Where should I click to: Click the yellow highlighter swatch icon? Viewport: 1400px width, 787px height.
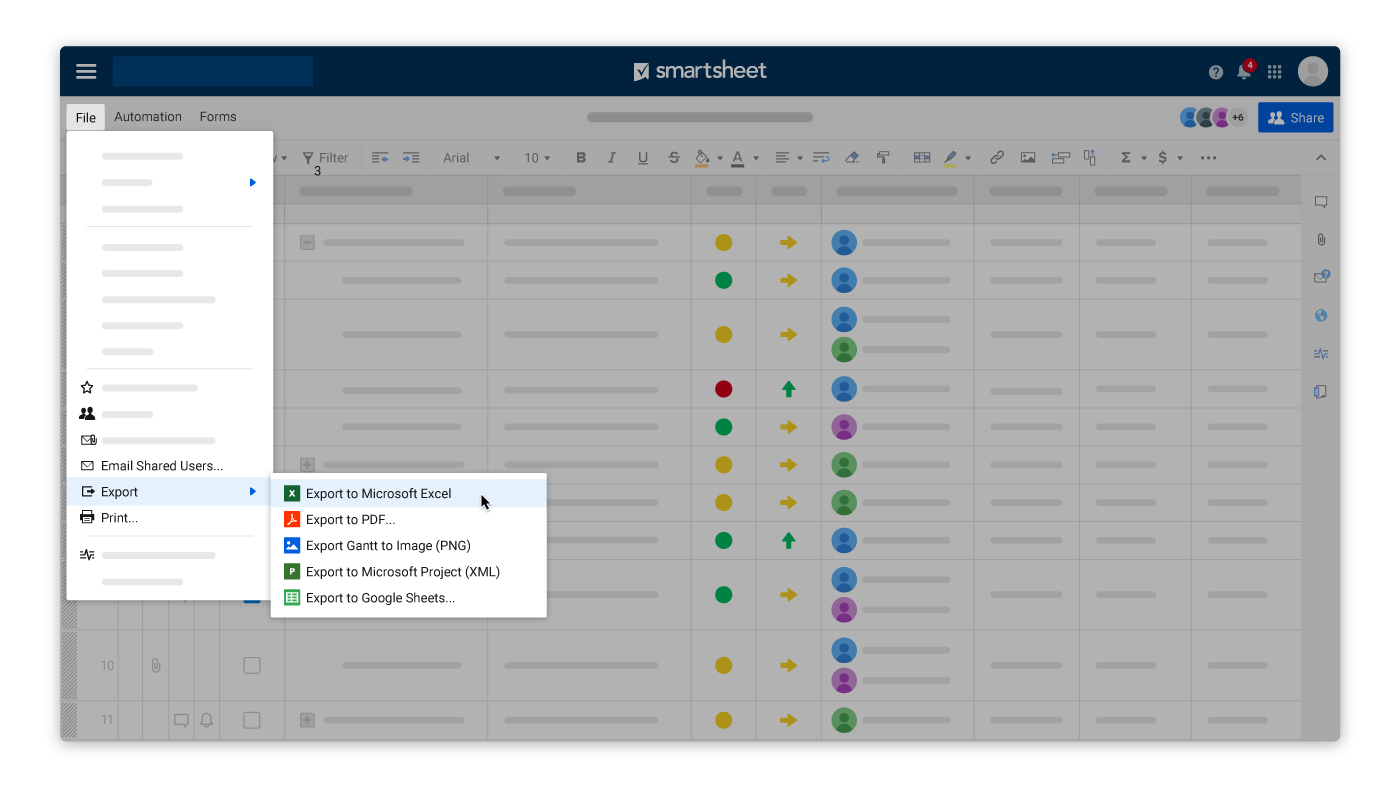[x=950, y=158]
